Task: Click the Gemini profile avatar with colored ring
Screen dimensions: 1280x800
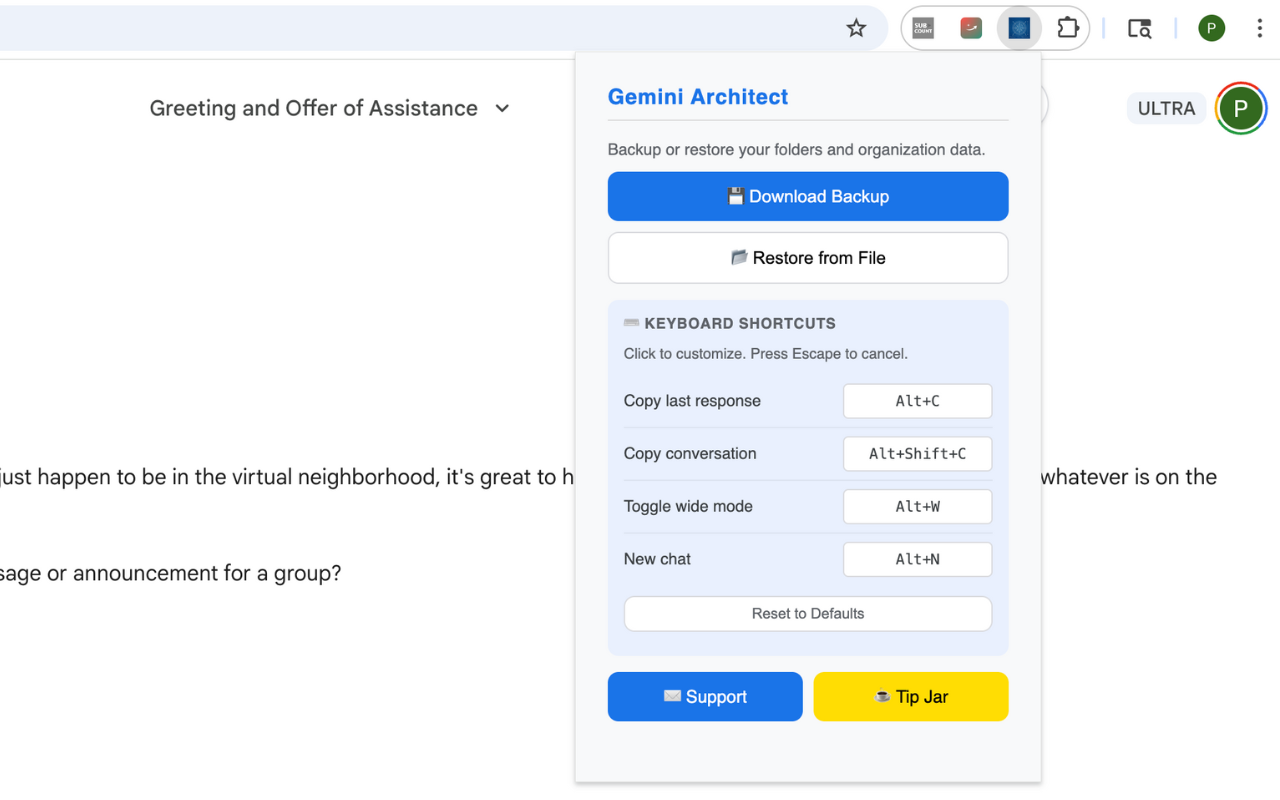Action: click(1241, 108)
